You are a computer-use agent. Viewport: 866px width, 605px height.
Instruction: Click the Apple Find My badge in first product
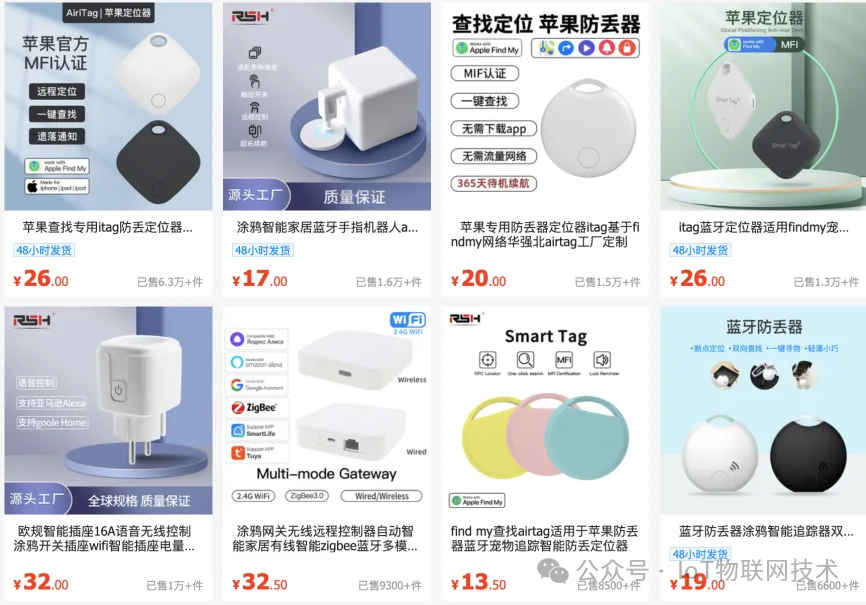pyautogui.click(x=57, y=166)
